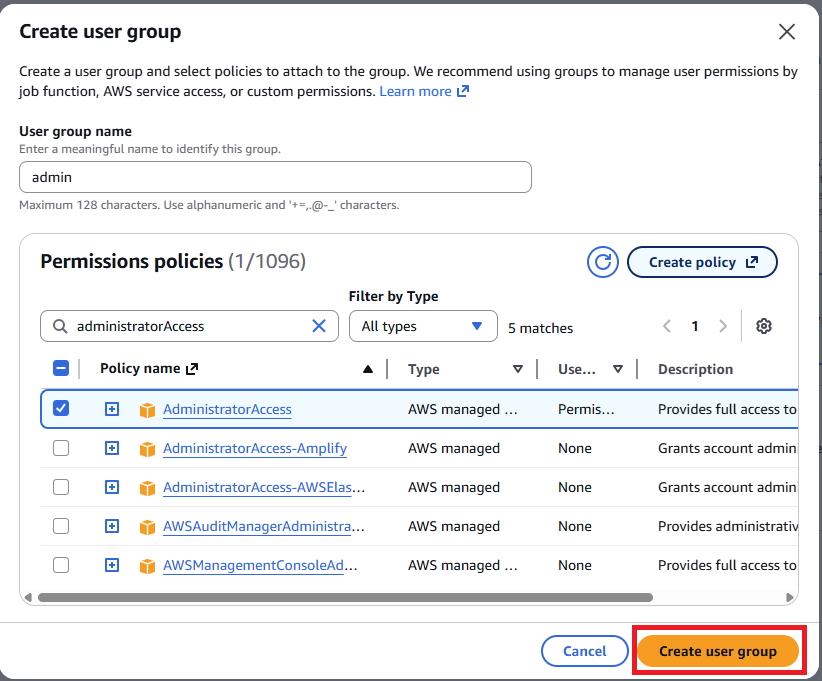
Task: Open table preferences gear icon
Action: point(764,326)
